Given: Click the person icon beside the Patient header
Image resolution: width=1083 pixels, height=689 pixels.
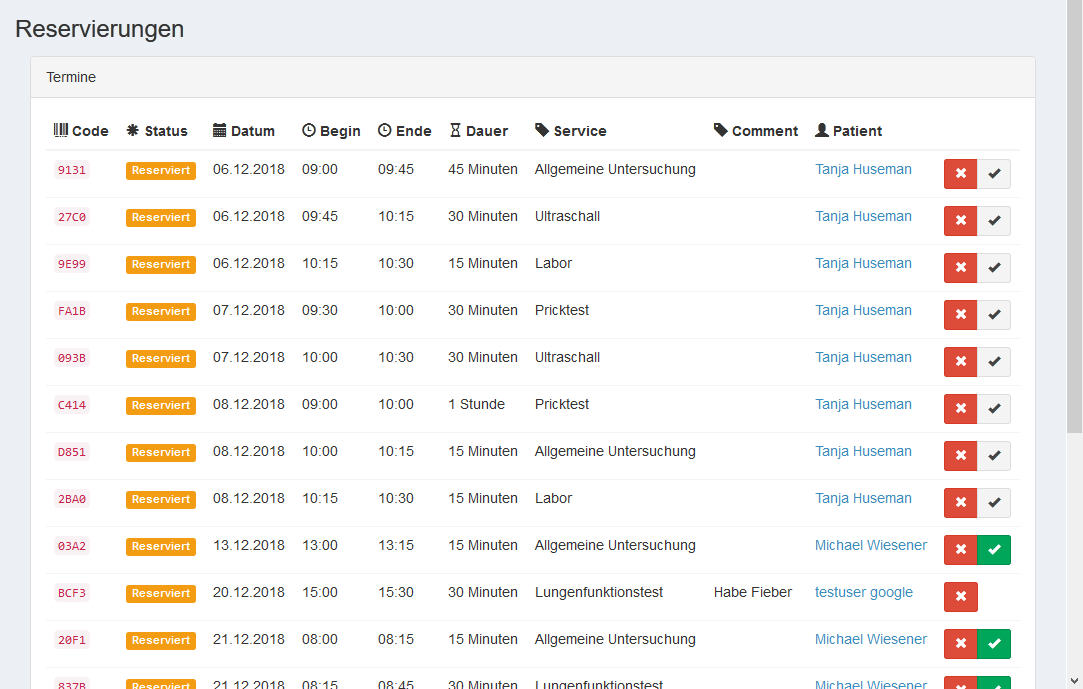Looking at the screenshot, I should [821, 130].
